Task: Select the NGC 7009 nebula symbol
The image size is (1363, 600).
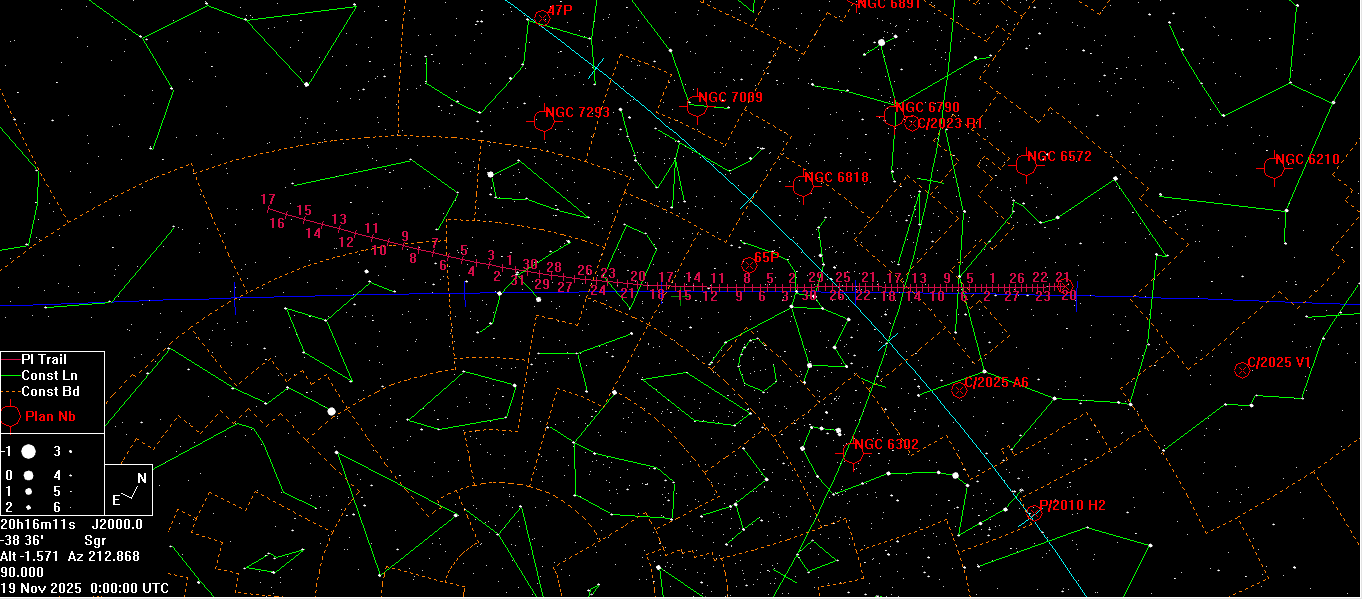Action: click(697, 105)
